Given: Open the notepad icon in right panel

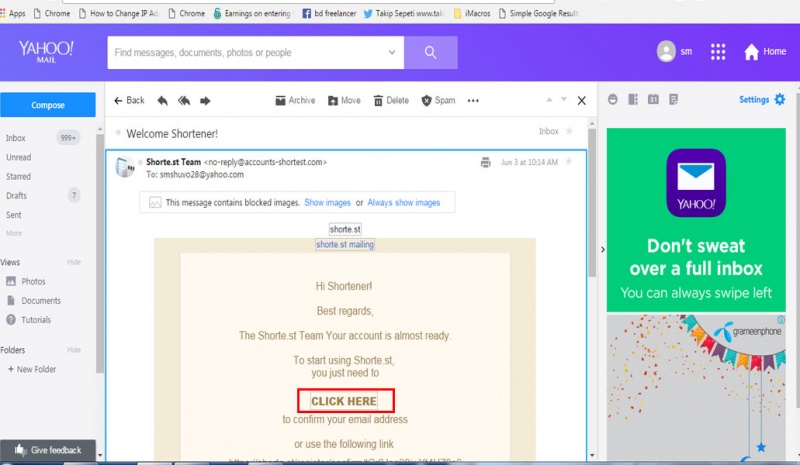Looking at the screenshot, I should click(x=673, y=100).
